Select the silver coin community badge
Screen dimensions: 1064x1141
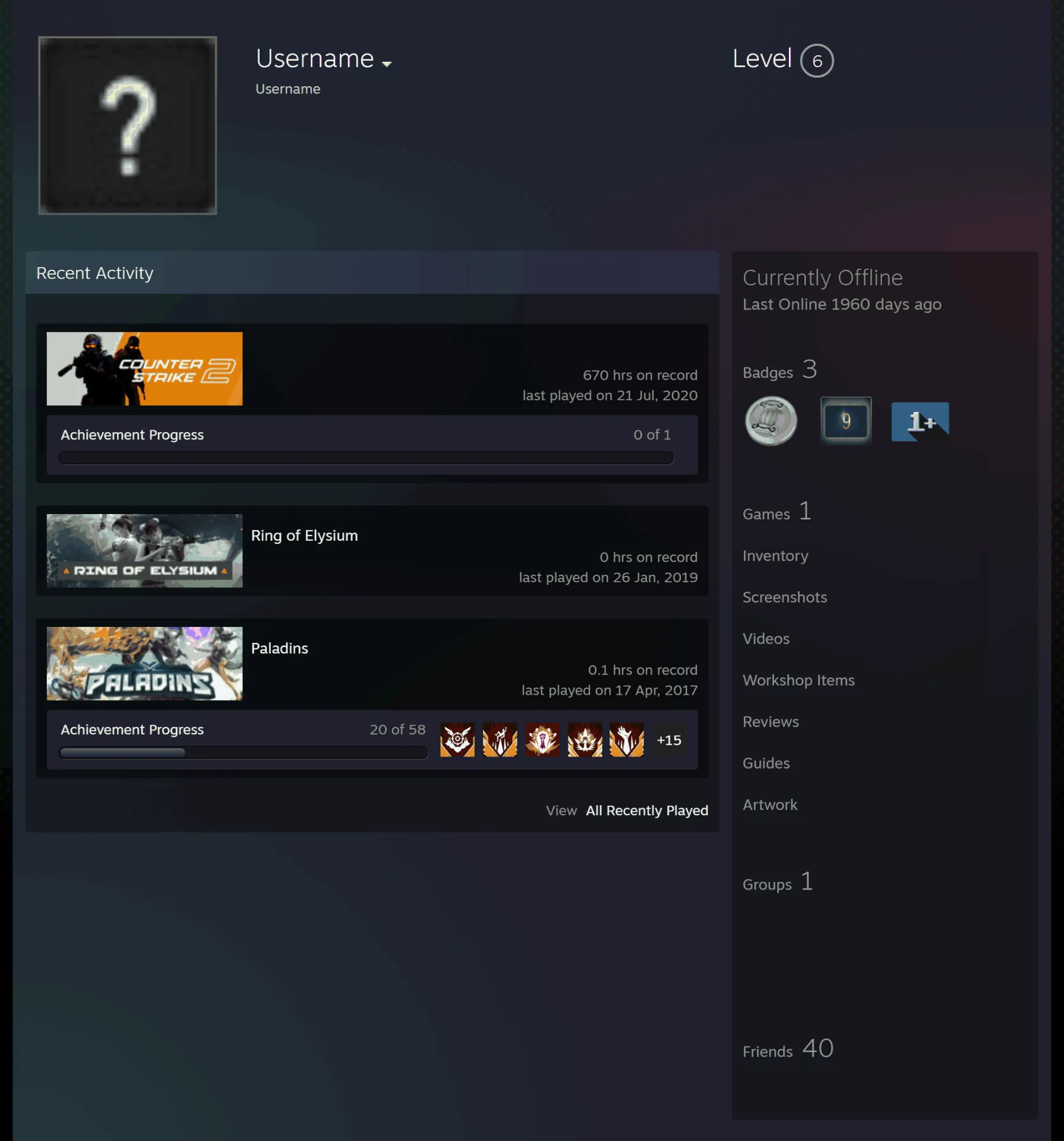[771, 421]
